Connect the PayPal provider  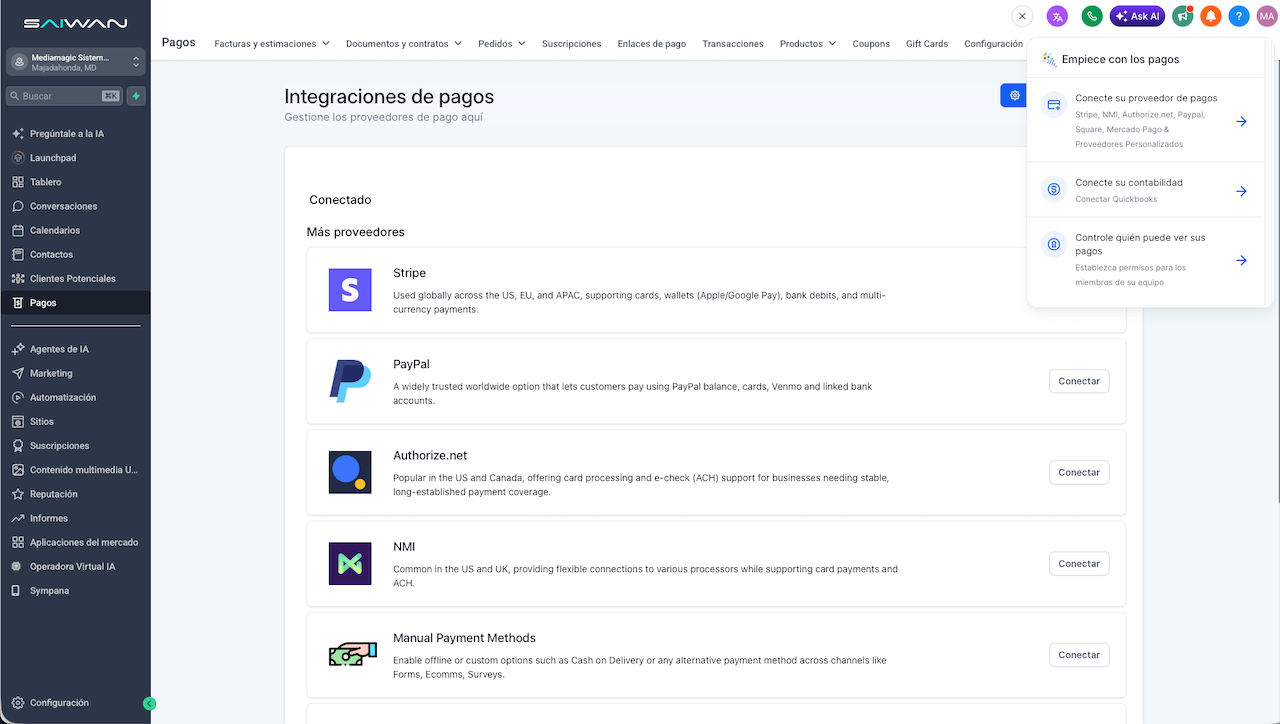(1079, 381)
